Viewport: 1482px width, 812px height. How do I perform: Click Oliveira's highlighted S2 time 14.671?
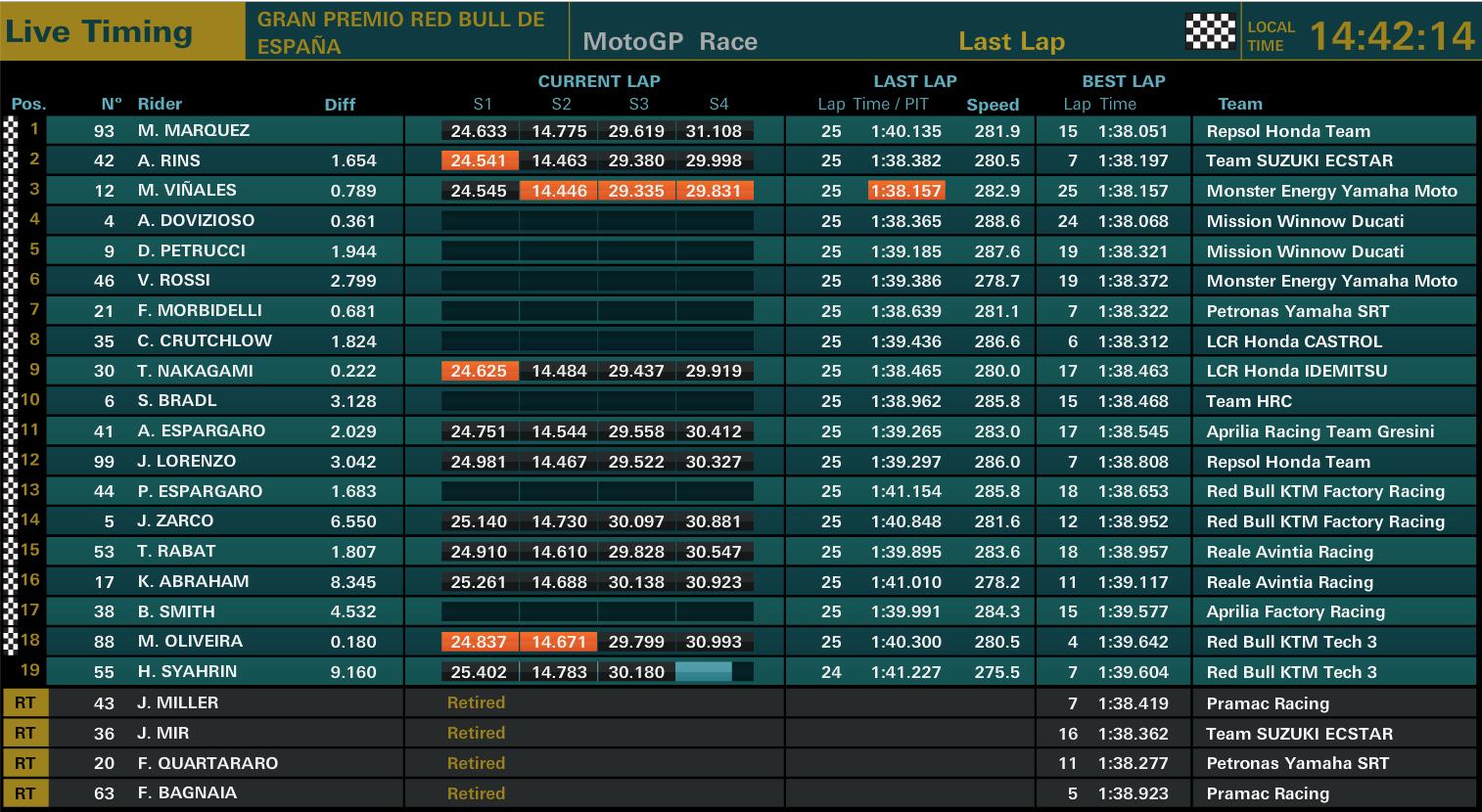tap(559, 641)
